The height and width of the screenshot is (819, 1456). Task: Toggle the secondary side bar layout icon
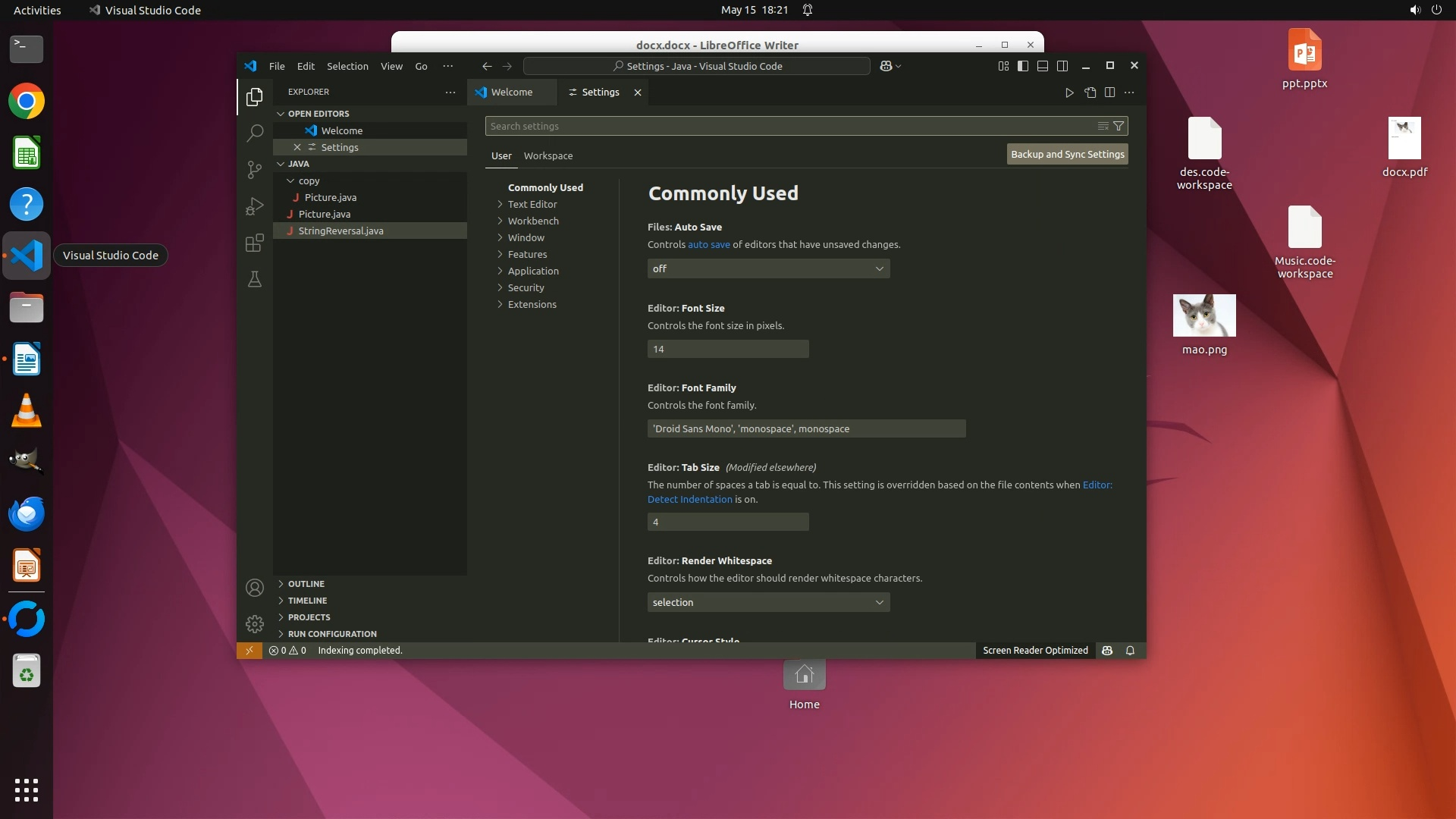1062,66
